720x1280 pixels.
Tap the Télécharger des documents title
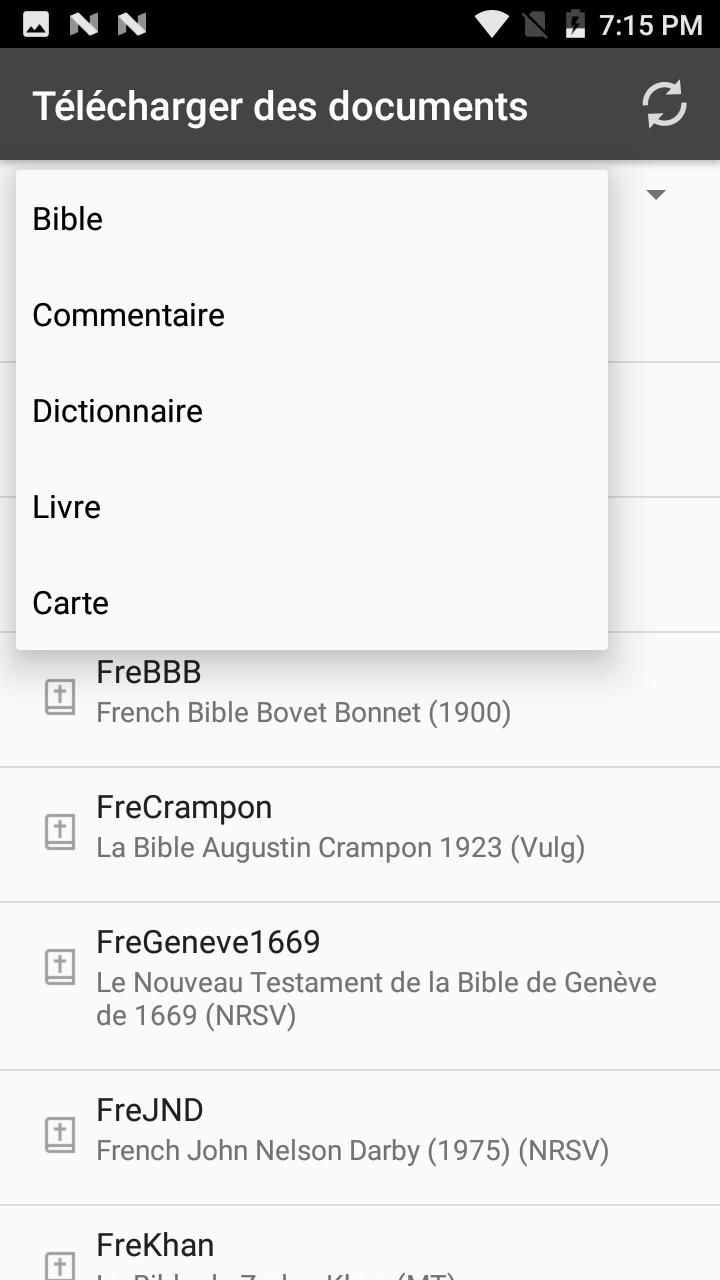point(280,106)
